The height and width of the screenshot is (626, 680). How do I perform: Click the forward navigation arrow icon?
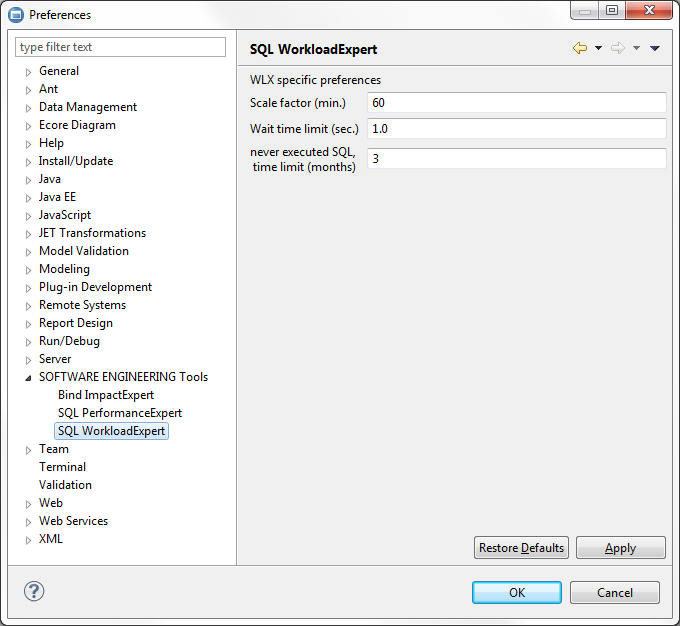click(617, 48)
